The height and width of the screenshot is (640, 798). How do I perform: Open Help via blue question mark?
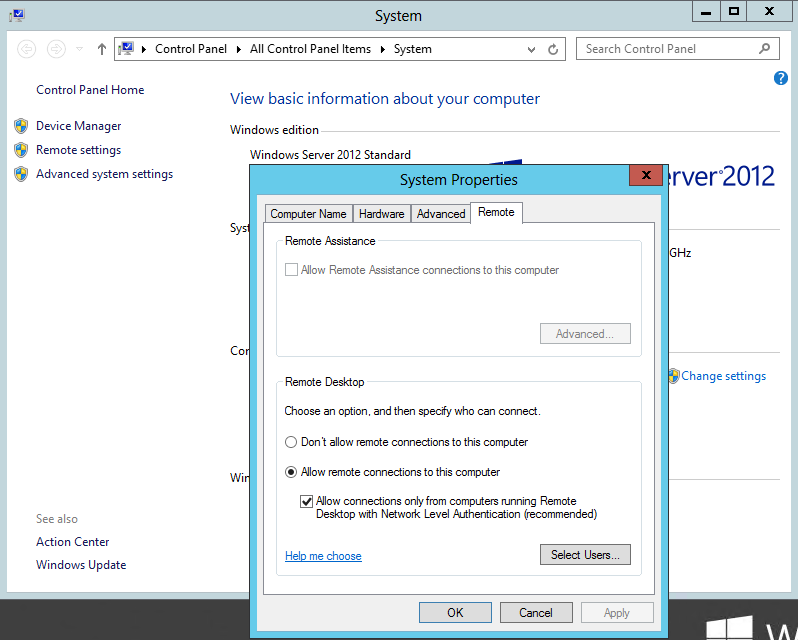(x=781, y=78)
